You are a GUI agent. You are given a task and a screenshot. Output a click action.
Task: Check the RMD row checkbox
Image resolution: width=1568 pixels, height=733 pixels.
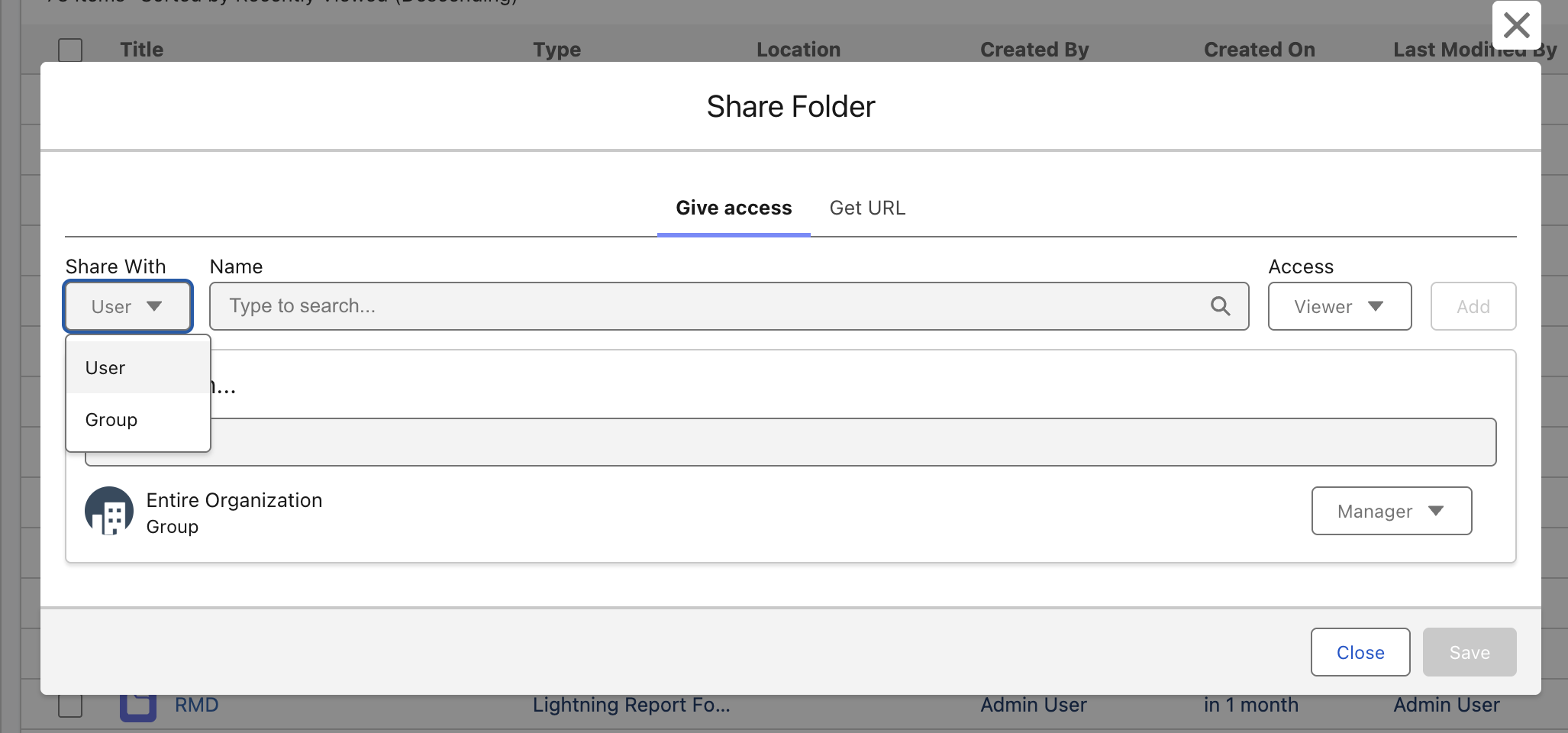(x=70, y=706)
